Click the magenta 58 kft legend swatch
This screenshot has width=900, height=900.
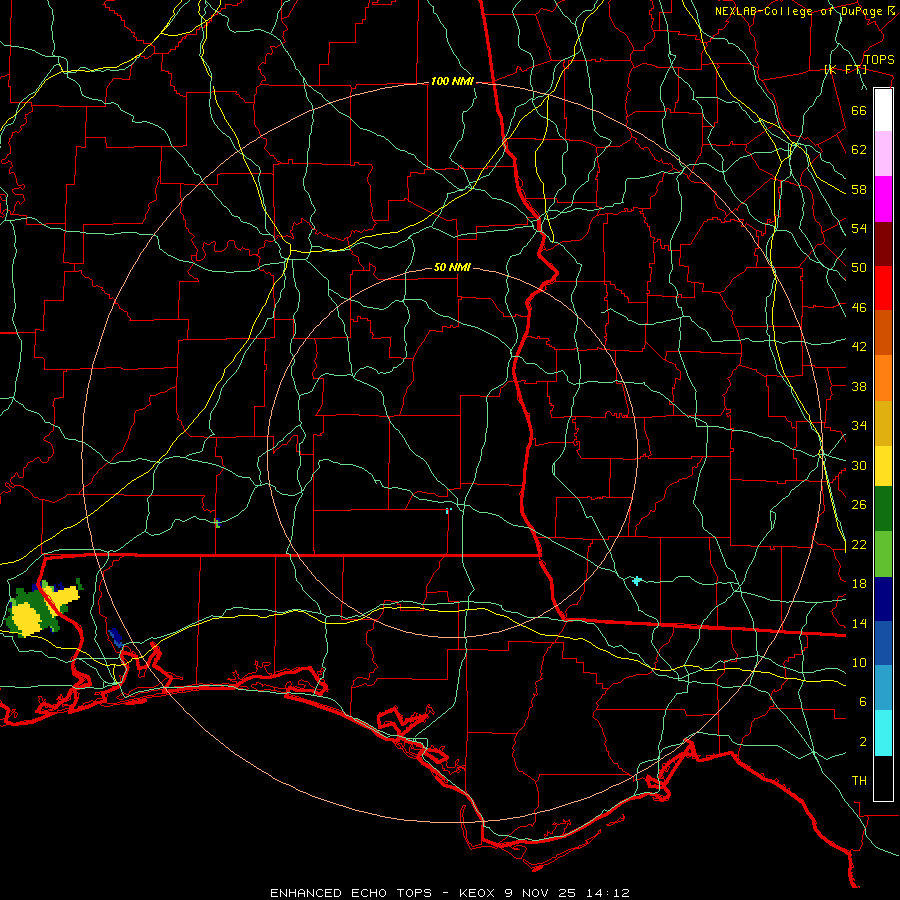click(883, 199)
